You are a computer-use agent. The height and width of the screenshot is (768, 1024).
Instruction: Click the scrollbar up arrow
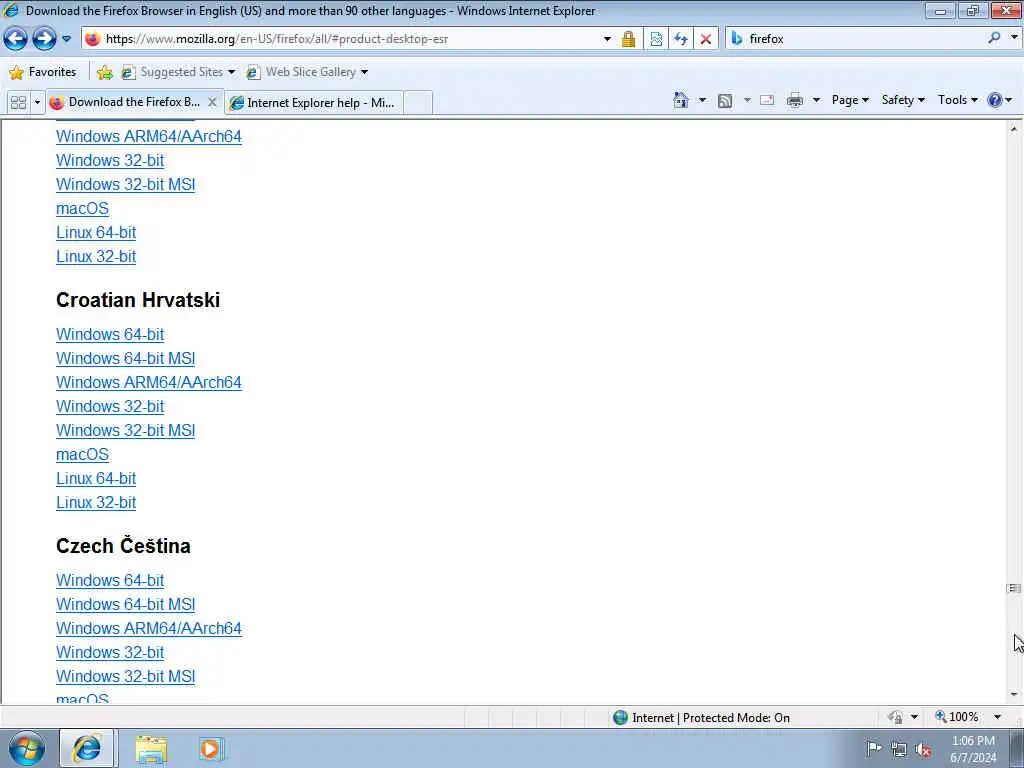coord(1014,129)
